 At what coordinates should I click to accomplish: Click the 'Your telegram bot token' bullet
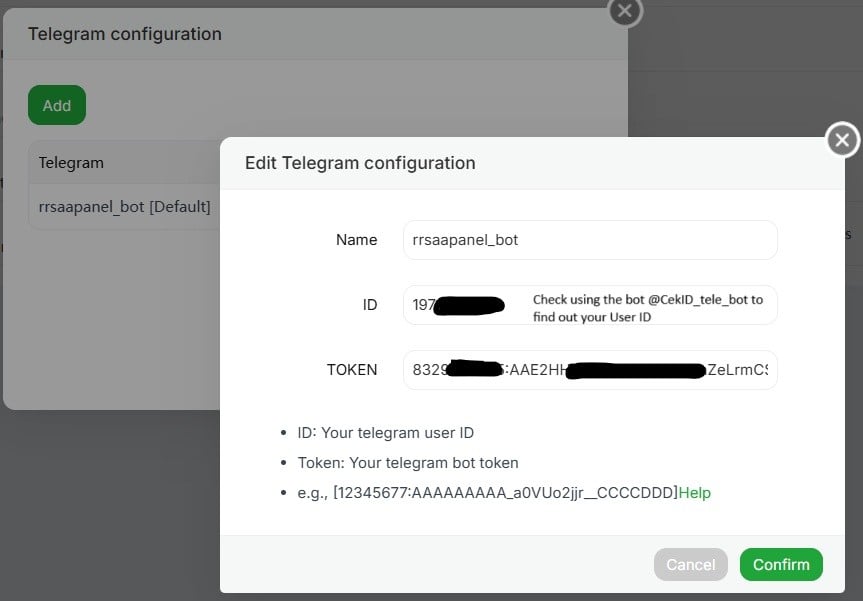pyautogui.click(x=408, y=463)
